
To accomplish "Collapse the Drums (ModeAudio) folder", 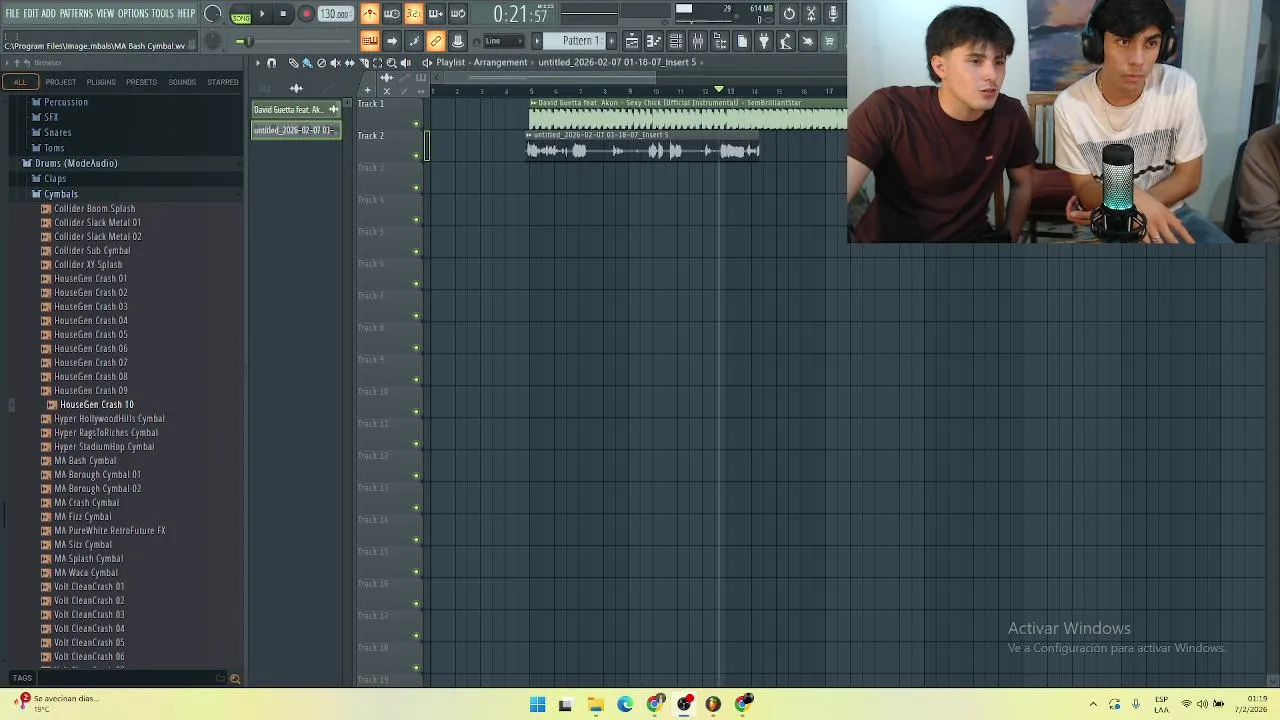I will coord(76,163).
